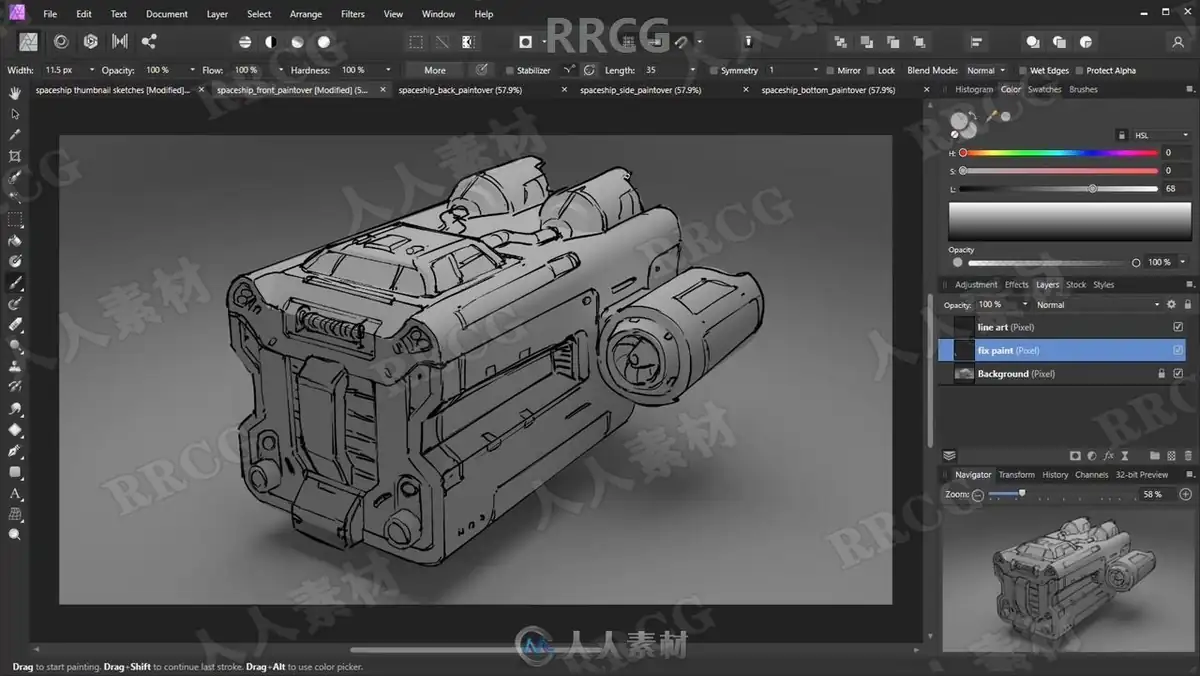The height and width of the screenshot is (676, 1200).
Task: Enable the Symmetry checkbox
Action: (713, 71)
